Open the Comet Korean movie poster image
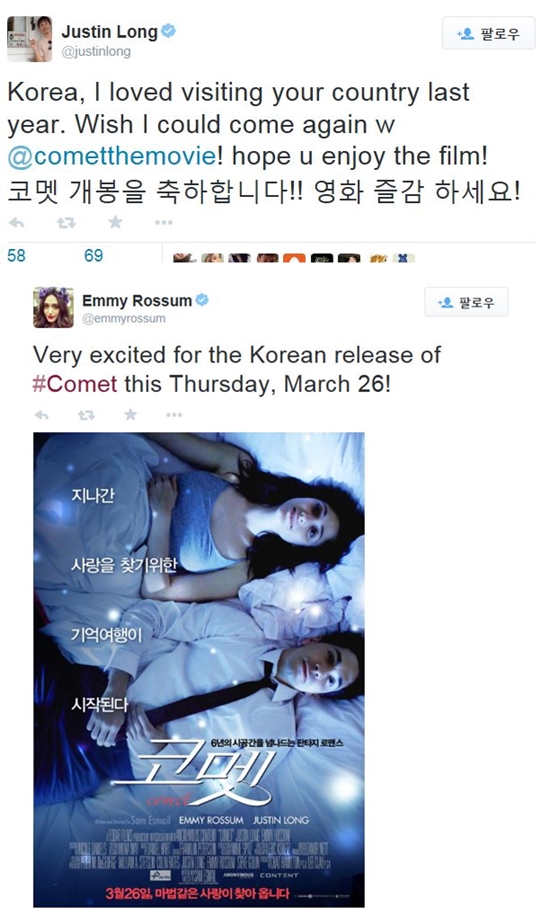Viewport: 540px width, 914px height. pyautogui.click(x=199, y=669)
